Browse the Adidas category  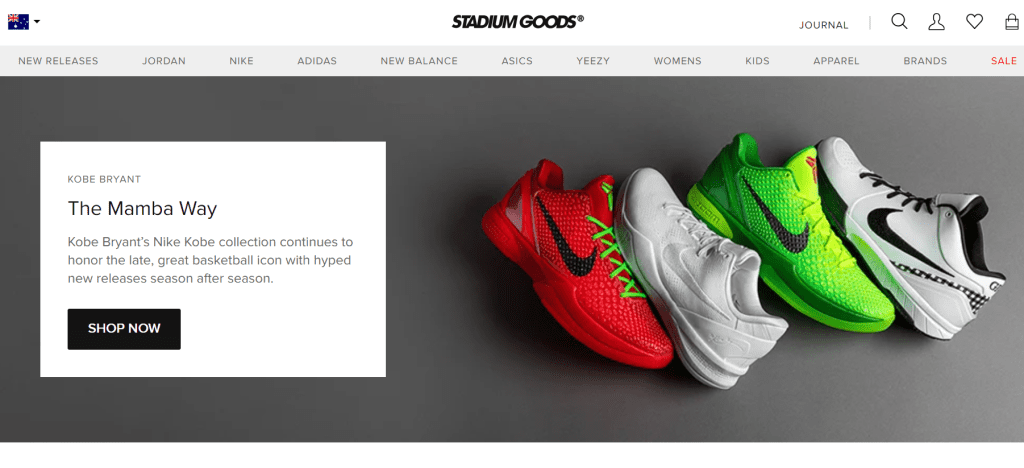317,61
